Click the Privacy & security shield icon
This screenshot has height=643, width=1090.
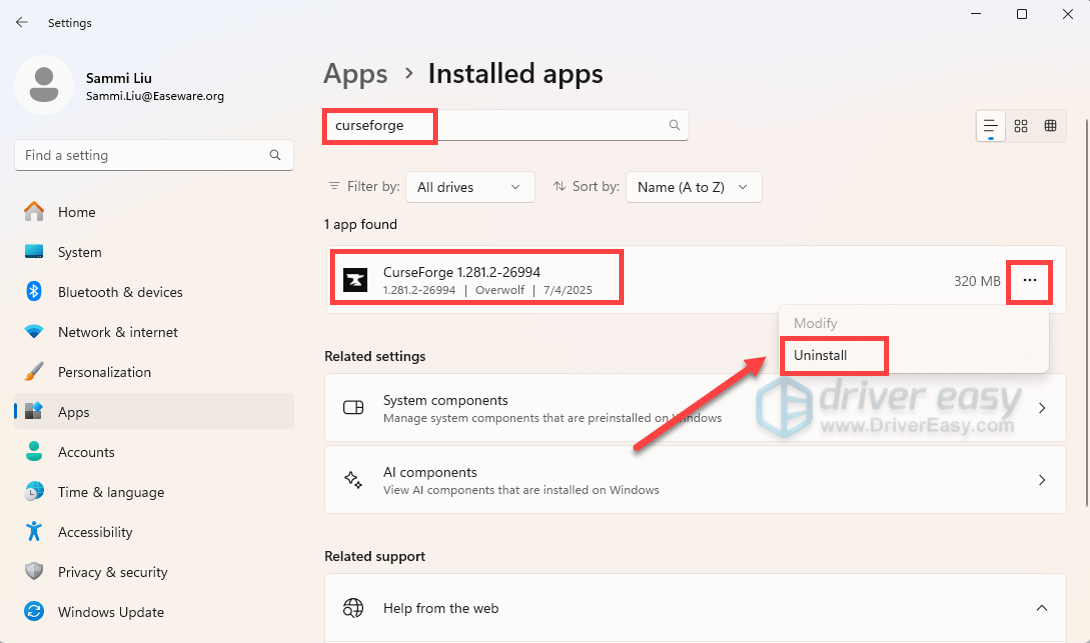coord(34,571)
